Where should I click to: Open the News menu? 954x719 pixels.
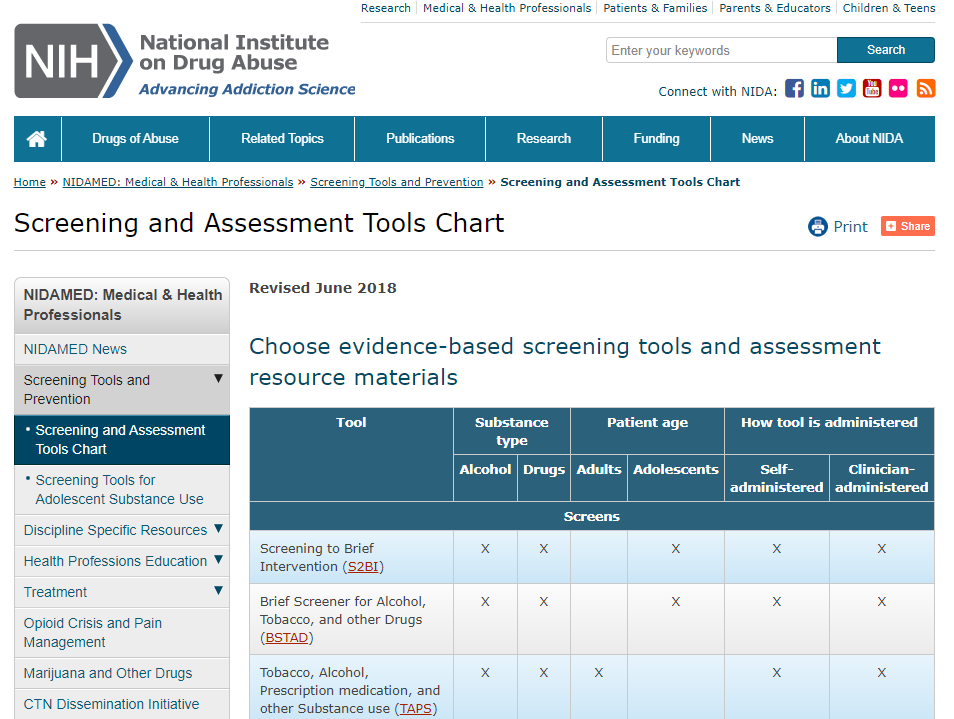click(x=757, y=139)
